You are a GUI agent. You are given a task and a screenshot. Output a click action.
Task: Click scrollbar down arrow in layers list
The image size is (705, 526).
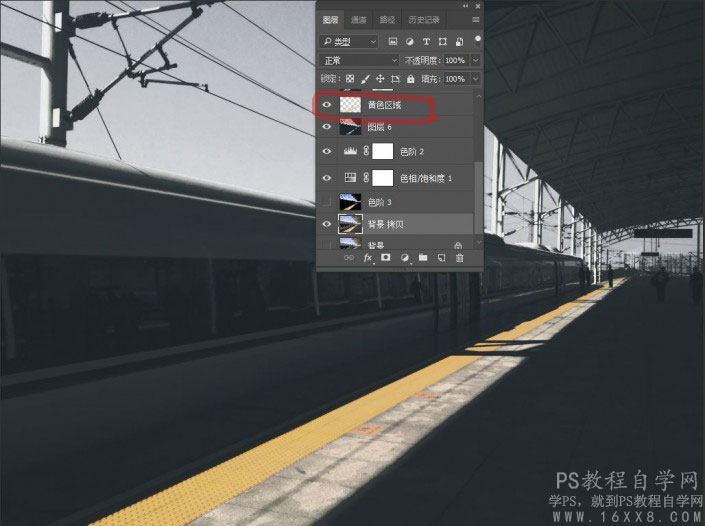478,243
